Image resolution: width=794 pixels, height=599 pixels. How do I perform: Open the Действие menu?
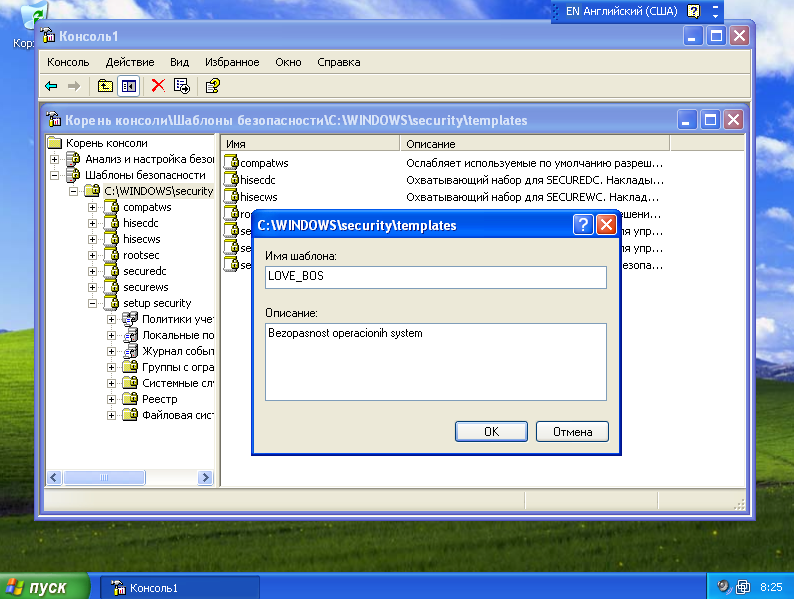coord(130,62)
